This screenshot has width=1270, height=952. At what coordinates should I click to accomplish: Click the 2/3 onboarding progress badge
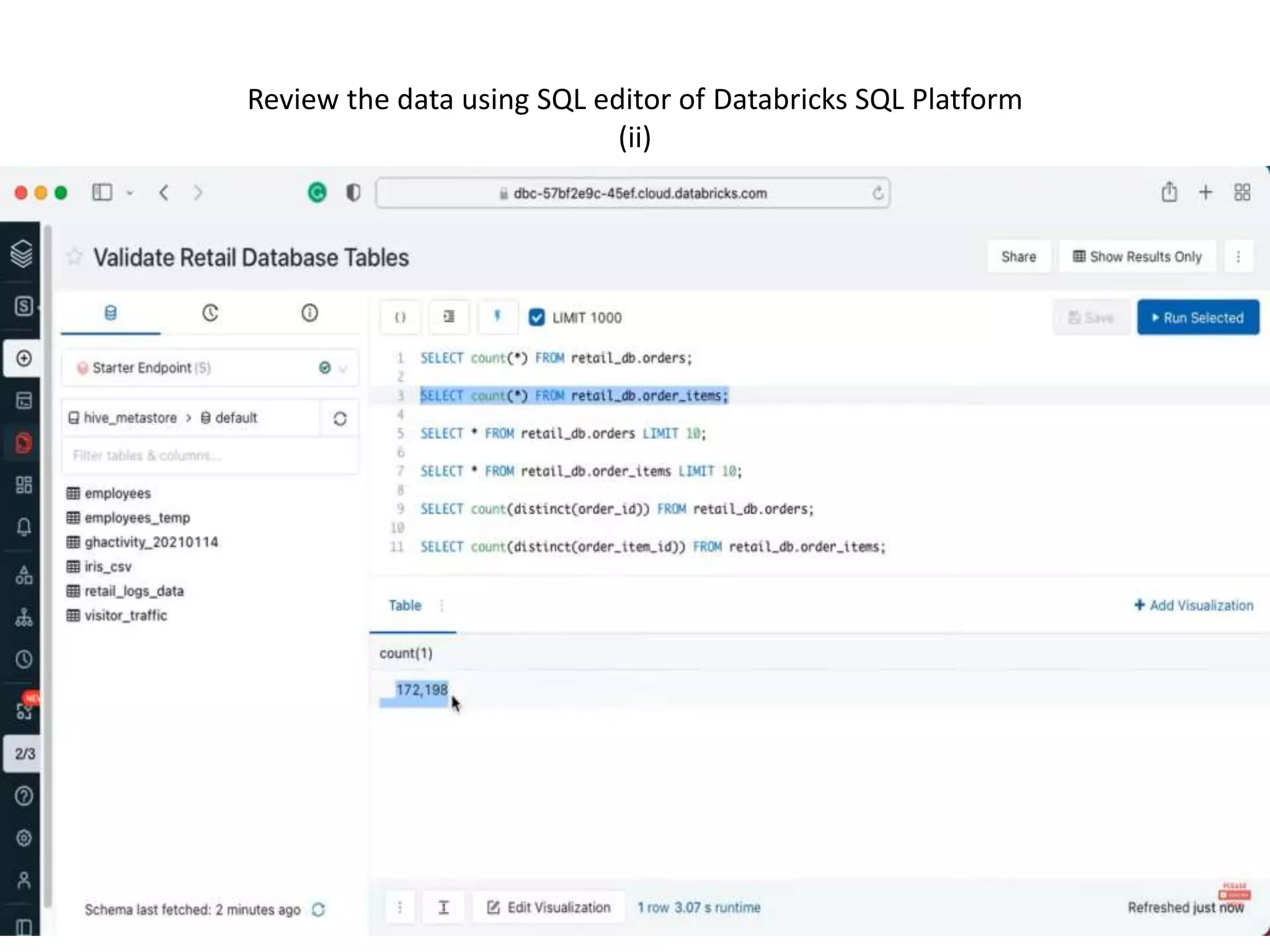pos(24,754)
